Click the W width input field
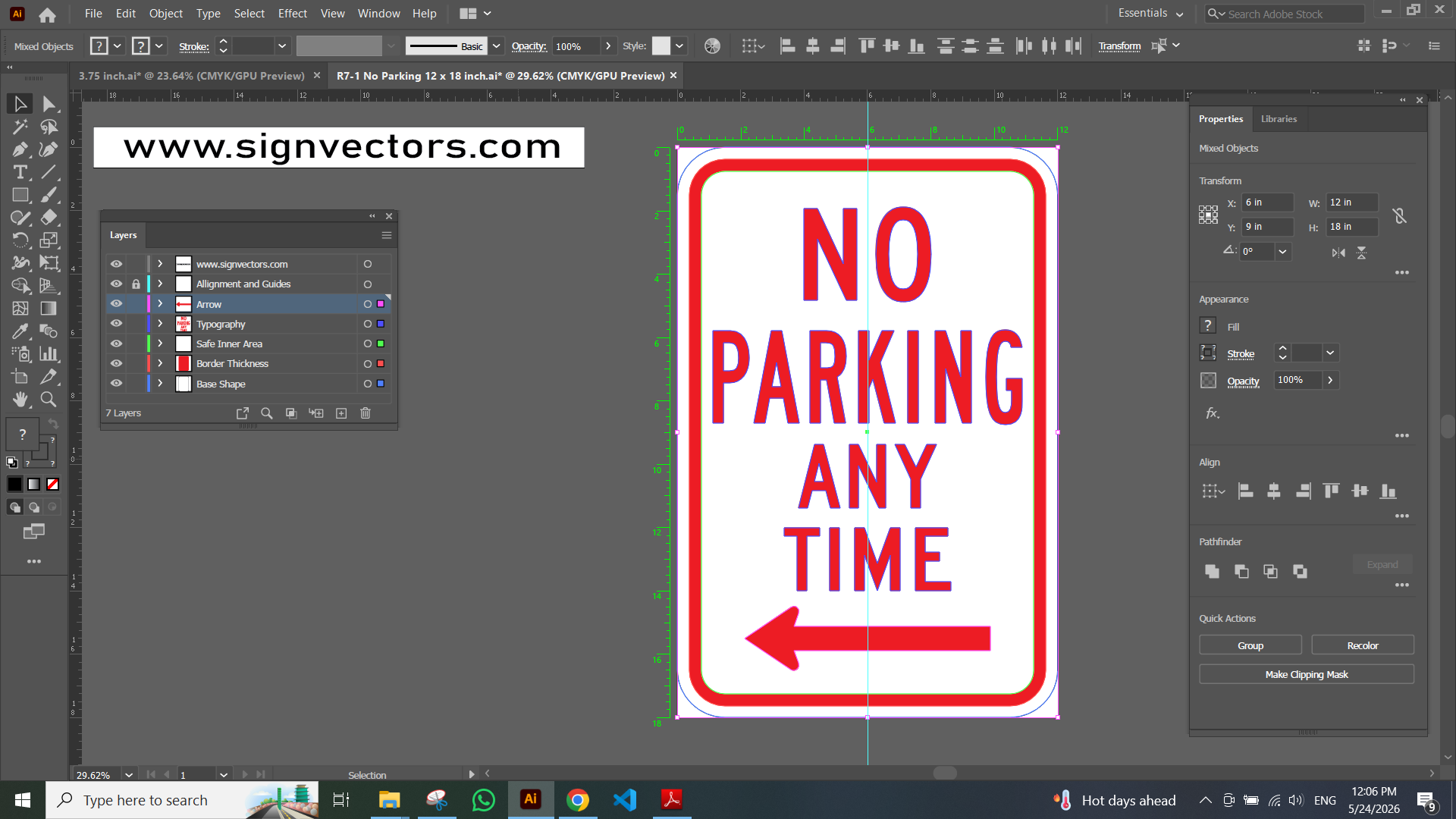 [1351, 202]
